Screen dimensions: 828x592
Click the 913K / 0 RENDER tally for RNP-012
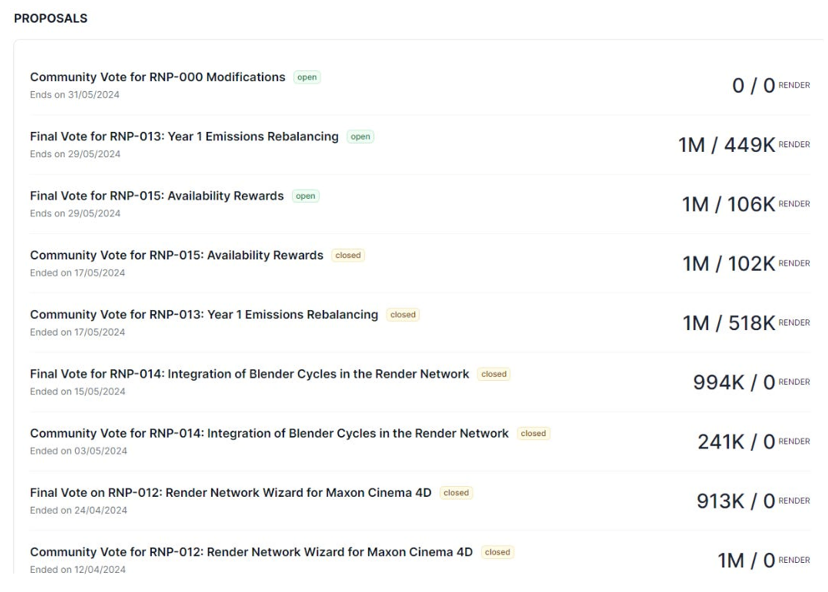point(753,500)
